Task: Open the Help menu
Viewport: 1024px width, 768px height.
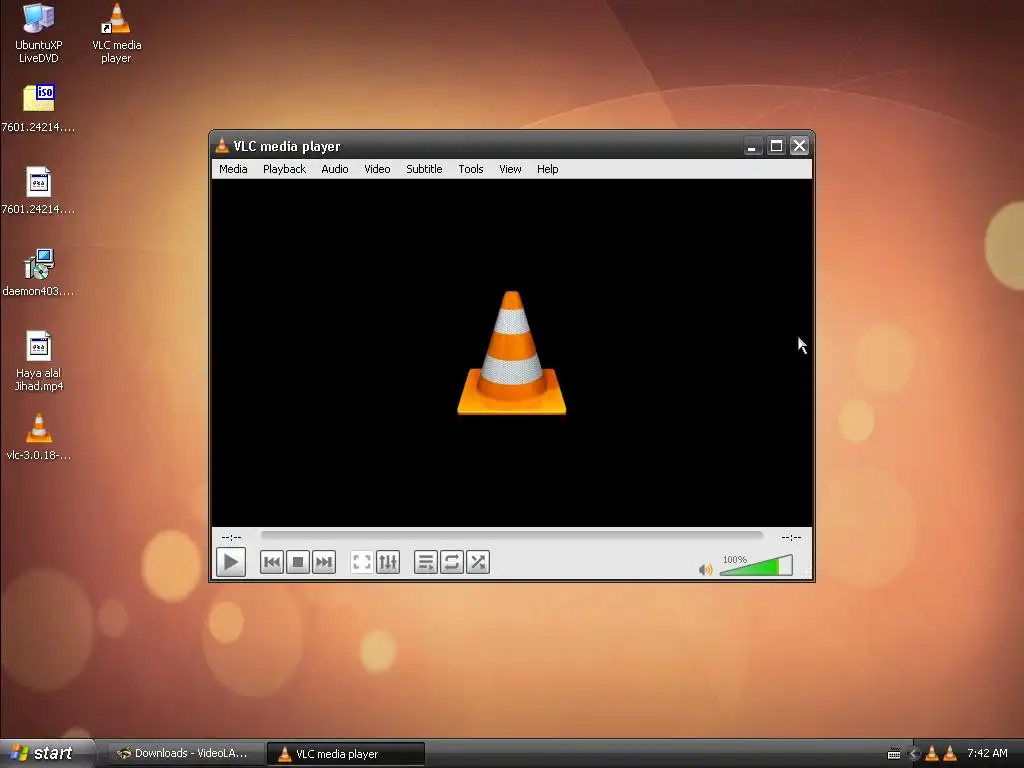Action: (547, 169)
